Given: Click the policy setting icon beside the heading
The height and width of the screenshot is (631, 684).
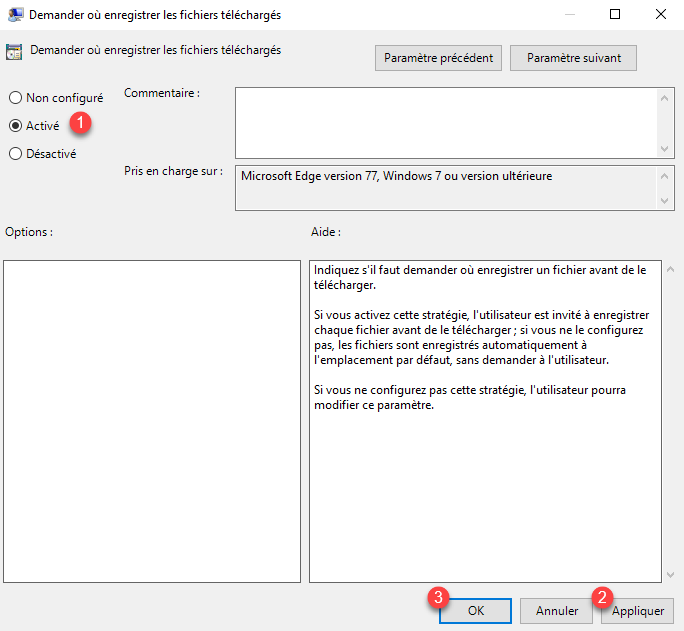Looking at the screenshot, I should pos(14,52).
